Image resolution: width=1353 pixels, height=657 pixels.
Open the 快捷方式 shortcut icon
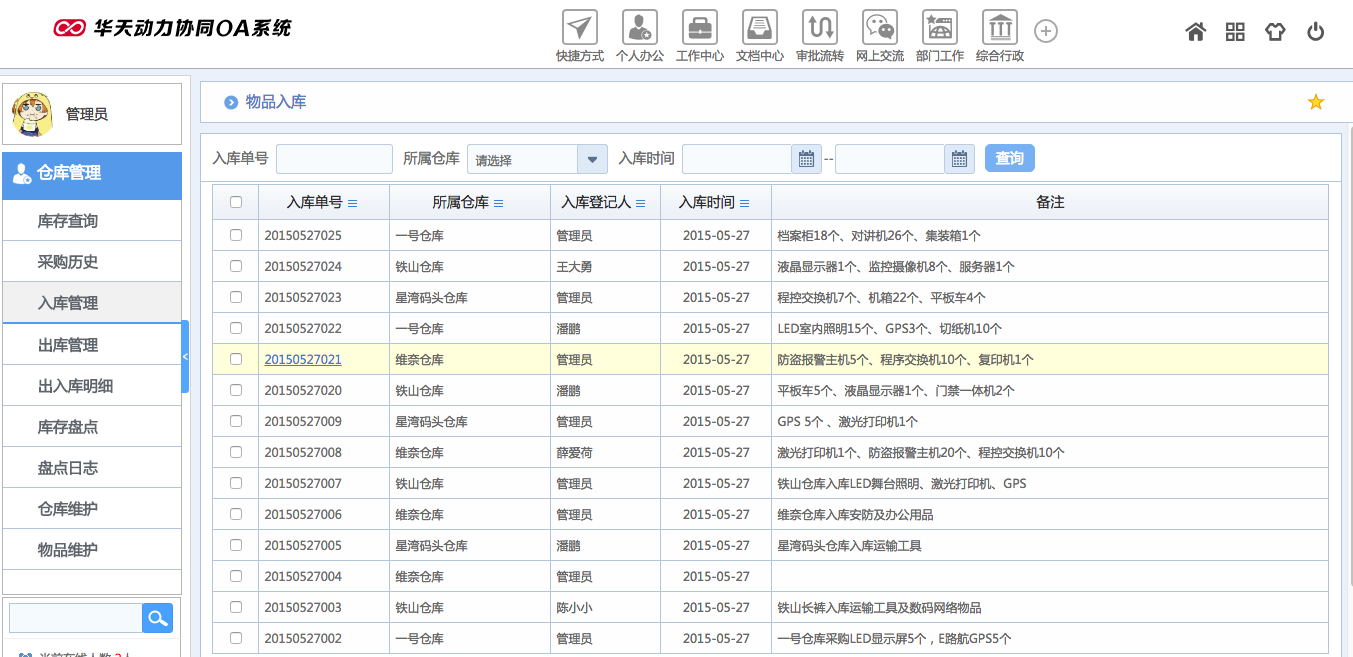coord(580,27)
